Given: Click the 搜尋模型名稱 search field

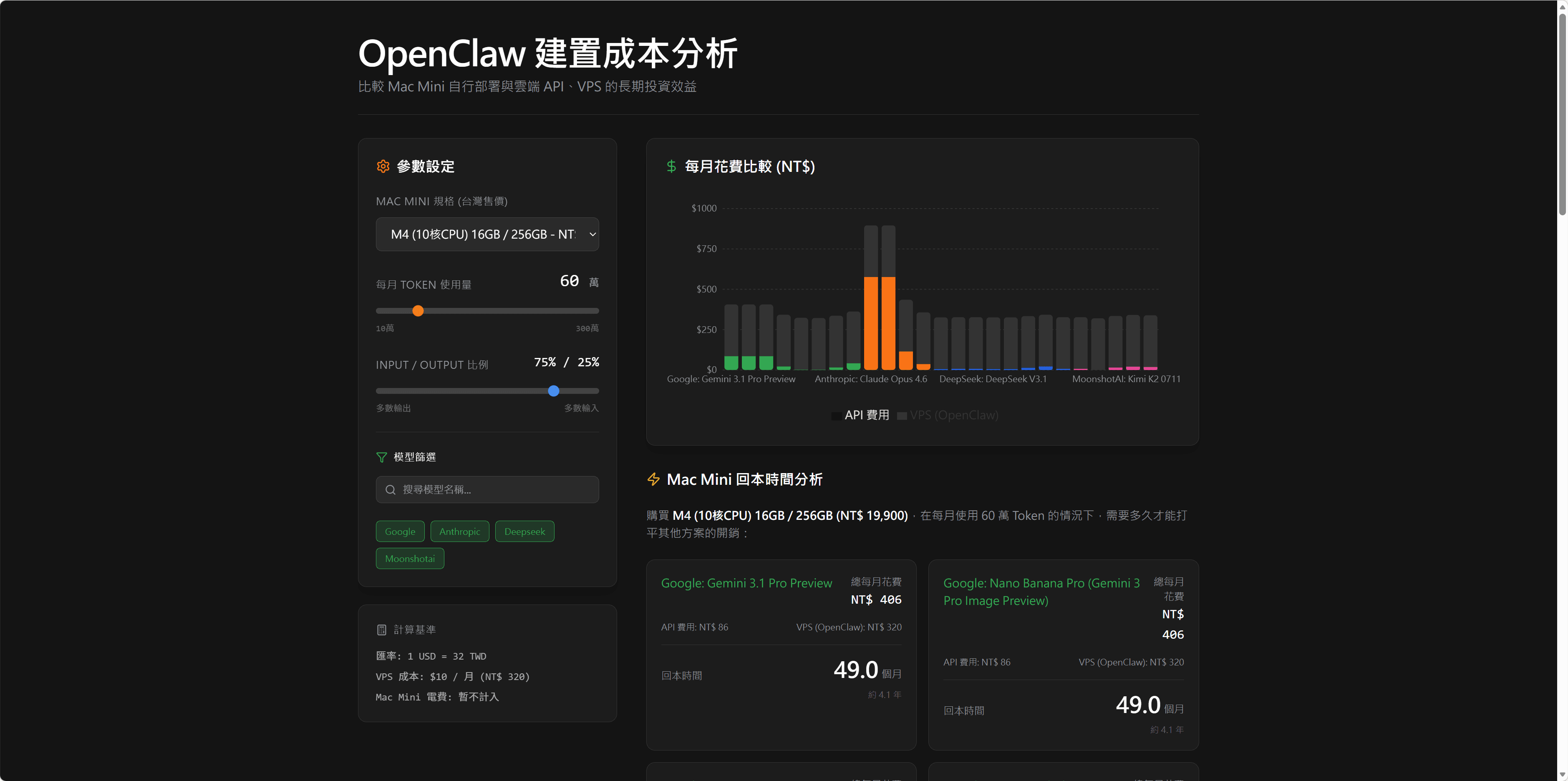Looking at the screenshot, I should [x=487, y=489].
